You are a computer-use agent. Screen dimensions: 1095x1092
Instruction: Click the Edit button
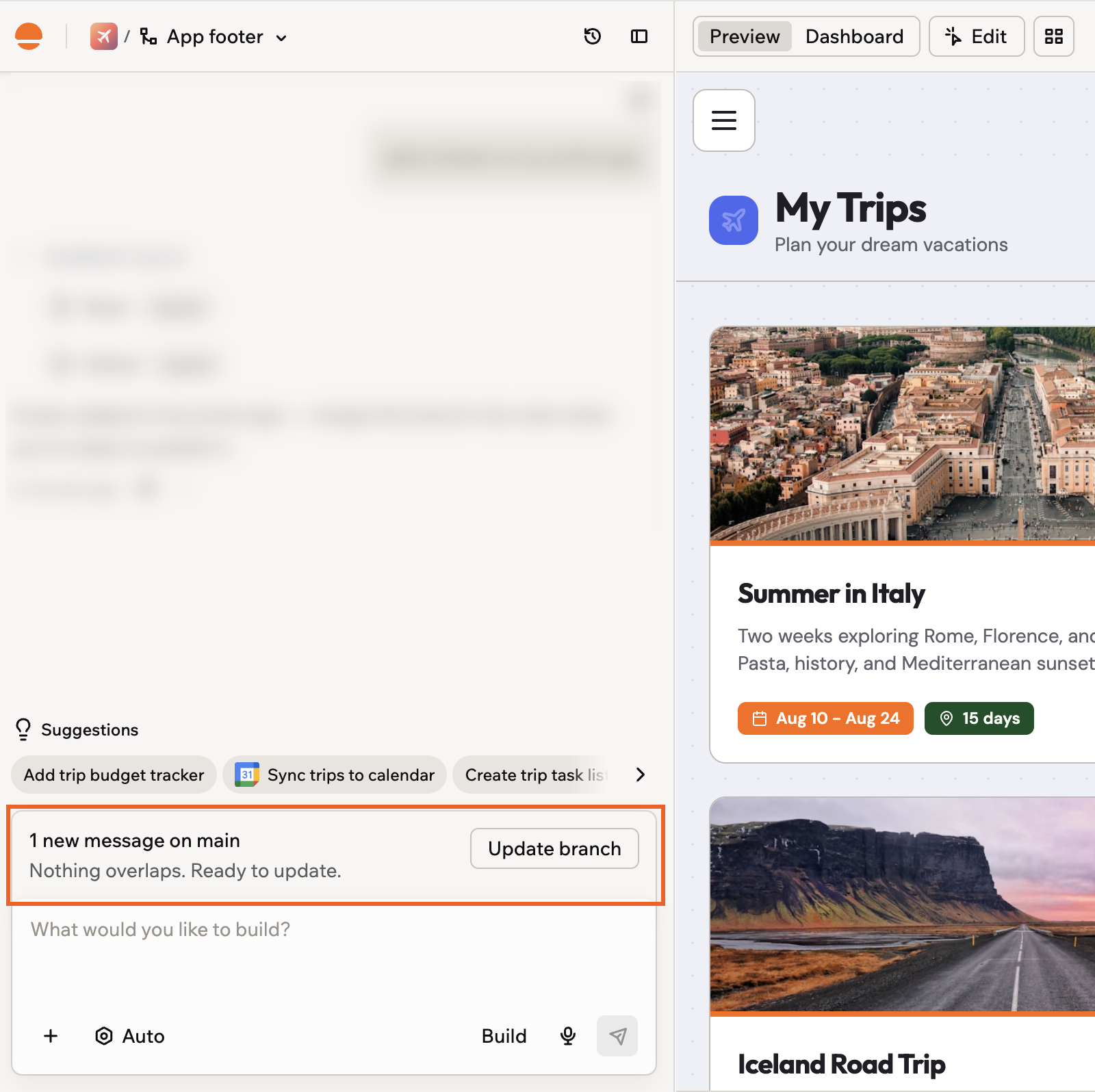pos(976,36)
